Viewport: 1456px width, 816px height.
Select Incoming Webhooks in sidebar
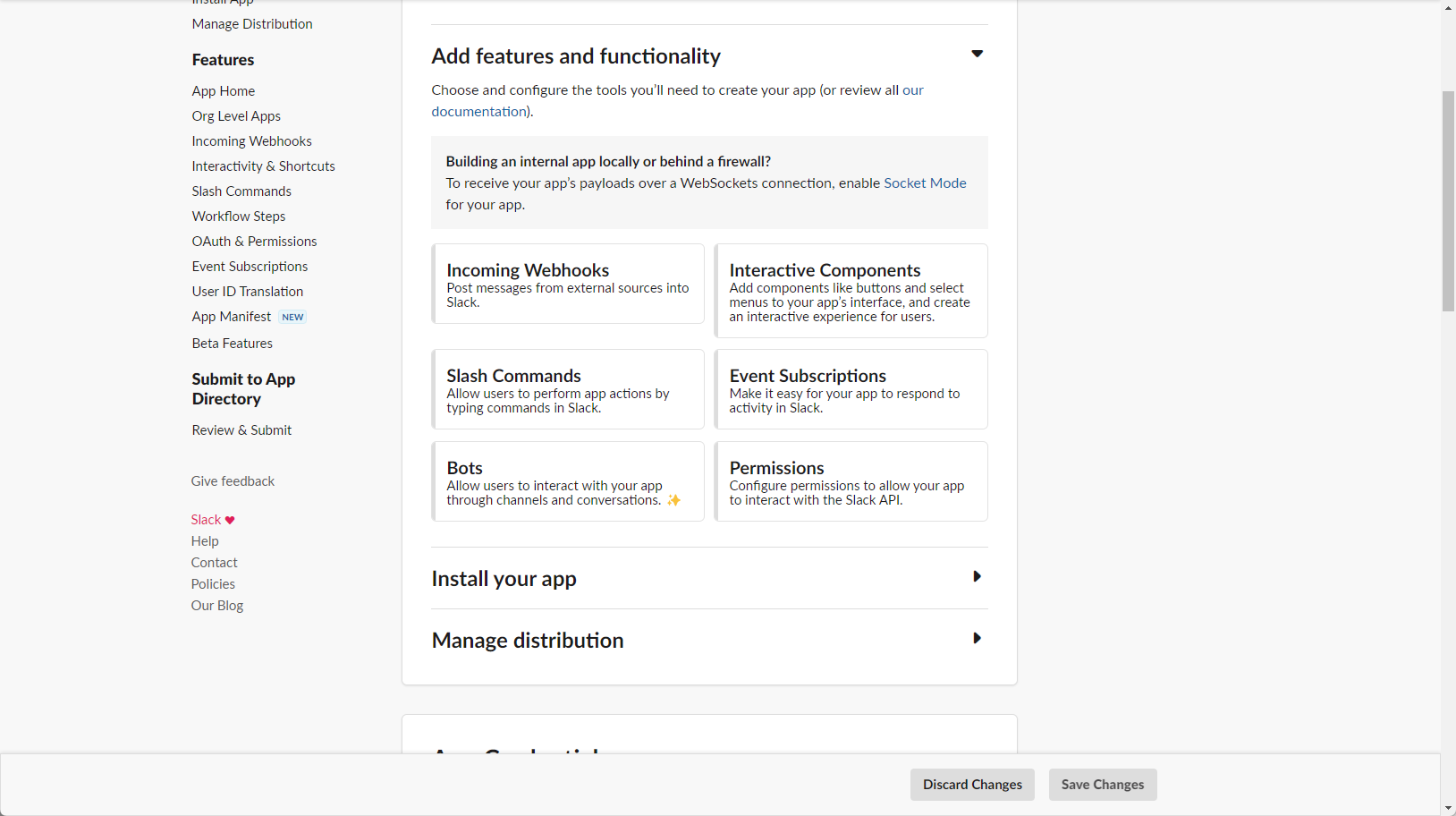coord(252,141)
